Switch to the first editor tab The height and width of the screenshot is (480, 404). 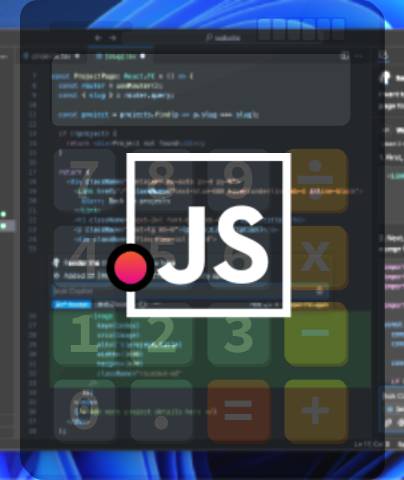pos(52,57)
